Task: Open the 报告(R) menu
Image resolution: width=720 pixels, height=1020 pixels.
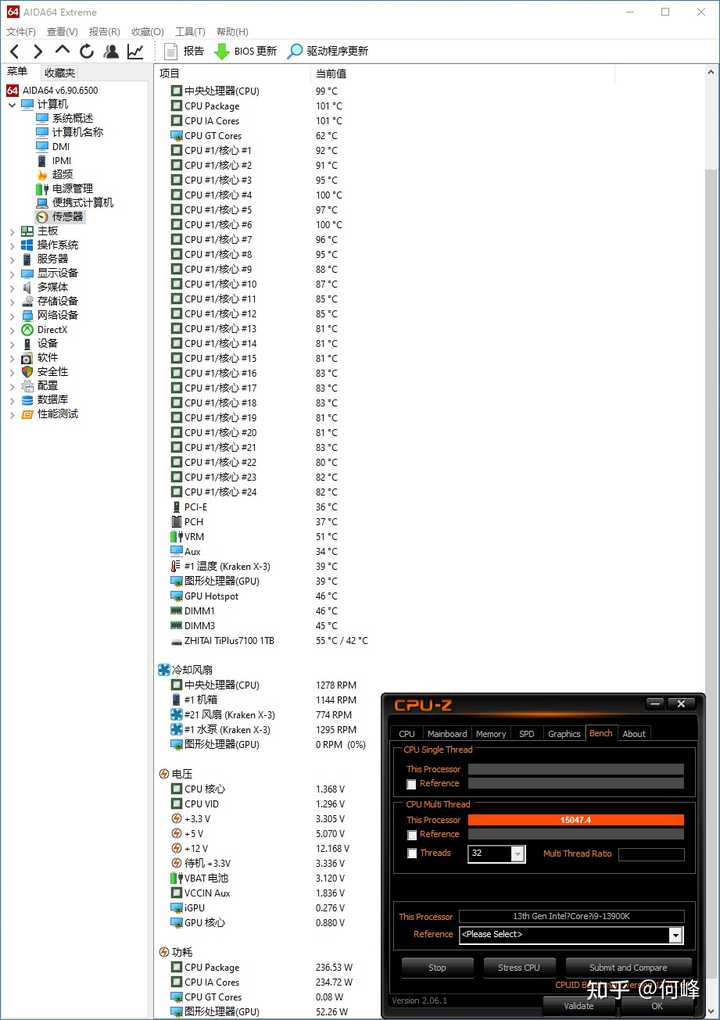Action: 105,31
